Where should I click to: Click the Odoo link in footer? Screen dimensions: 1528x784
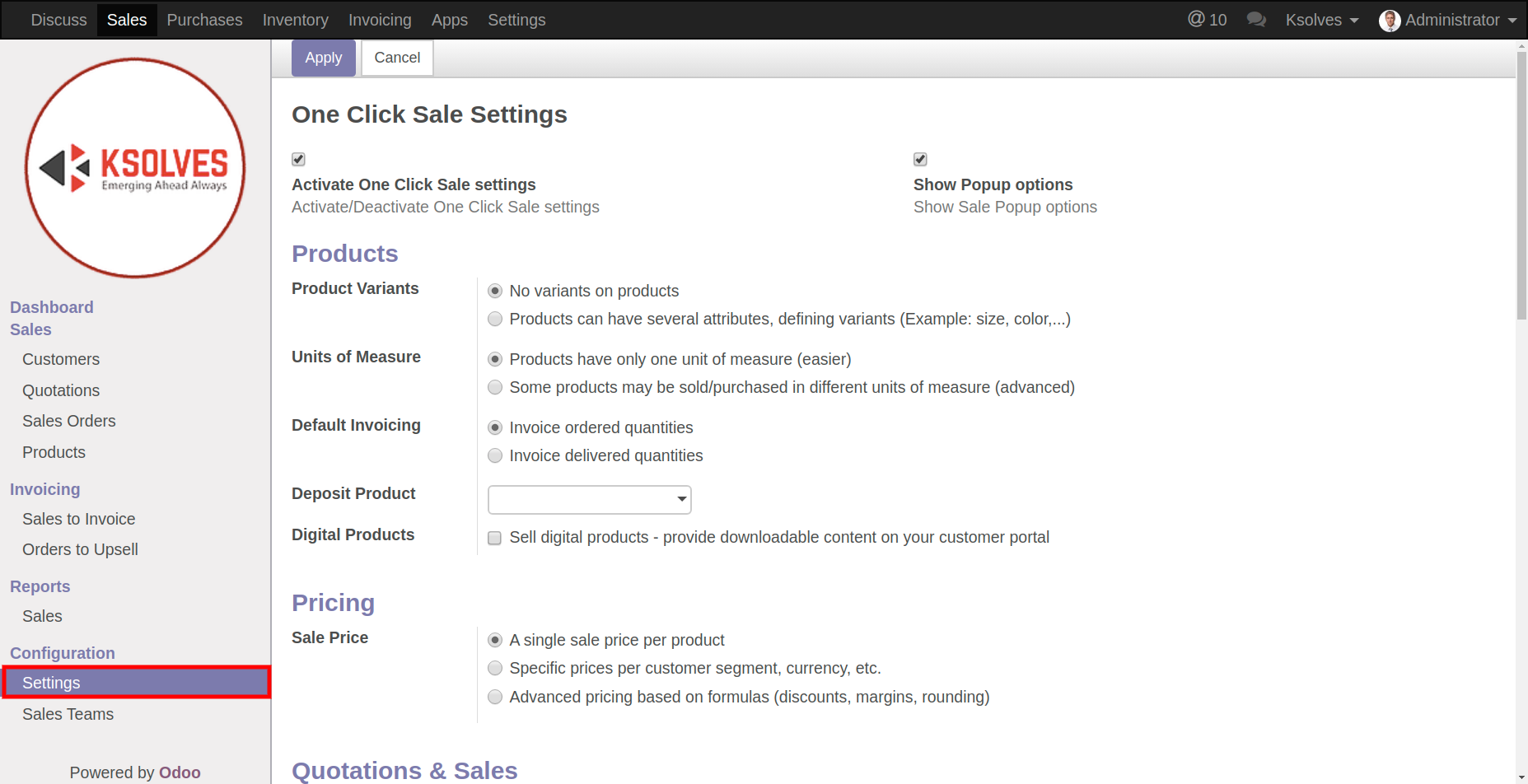pyautogui.click(x=180, y=772)
